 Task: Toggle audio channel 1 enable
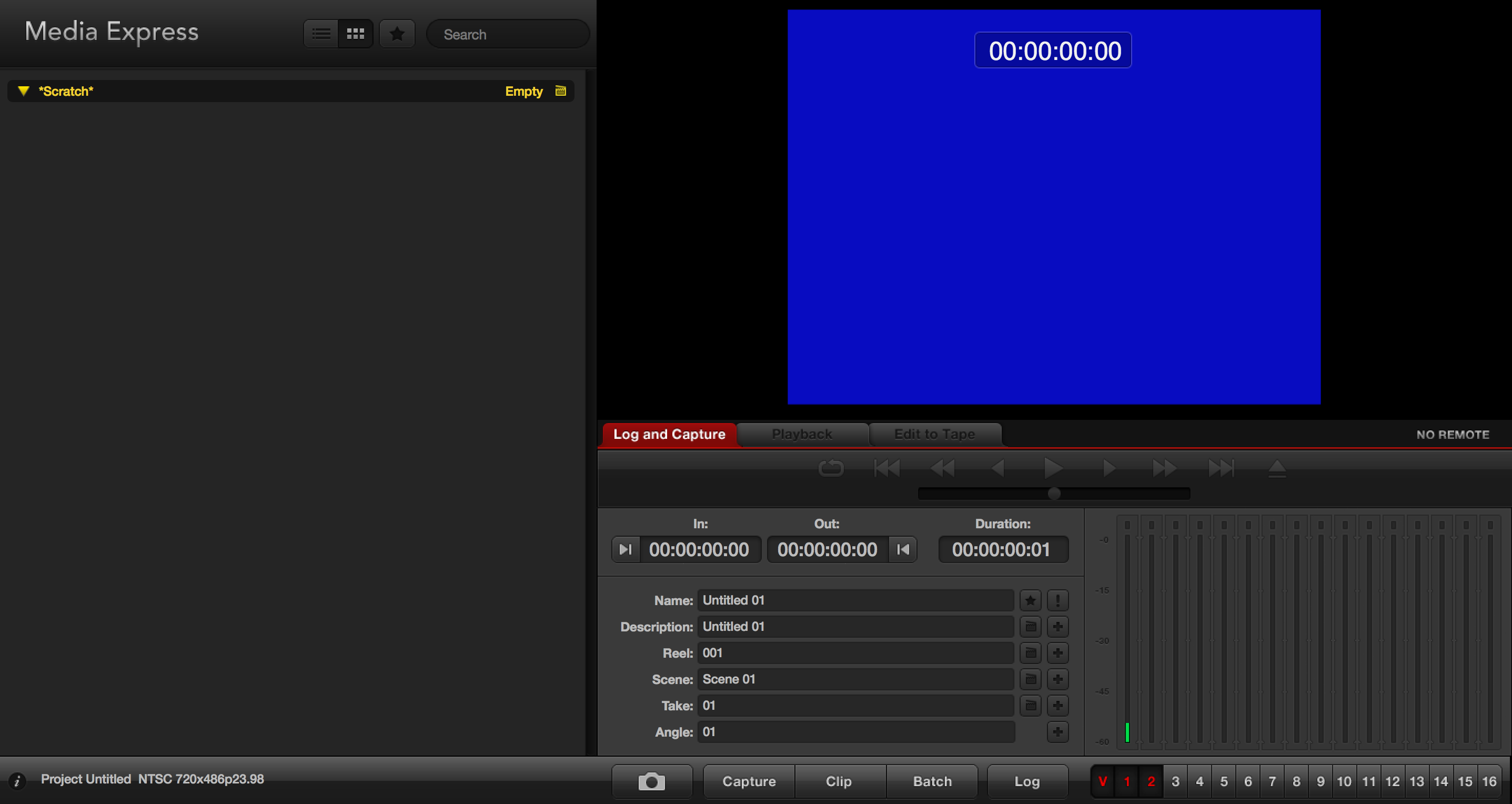(x=1127, y=782)
